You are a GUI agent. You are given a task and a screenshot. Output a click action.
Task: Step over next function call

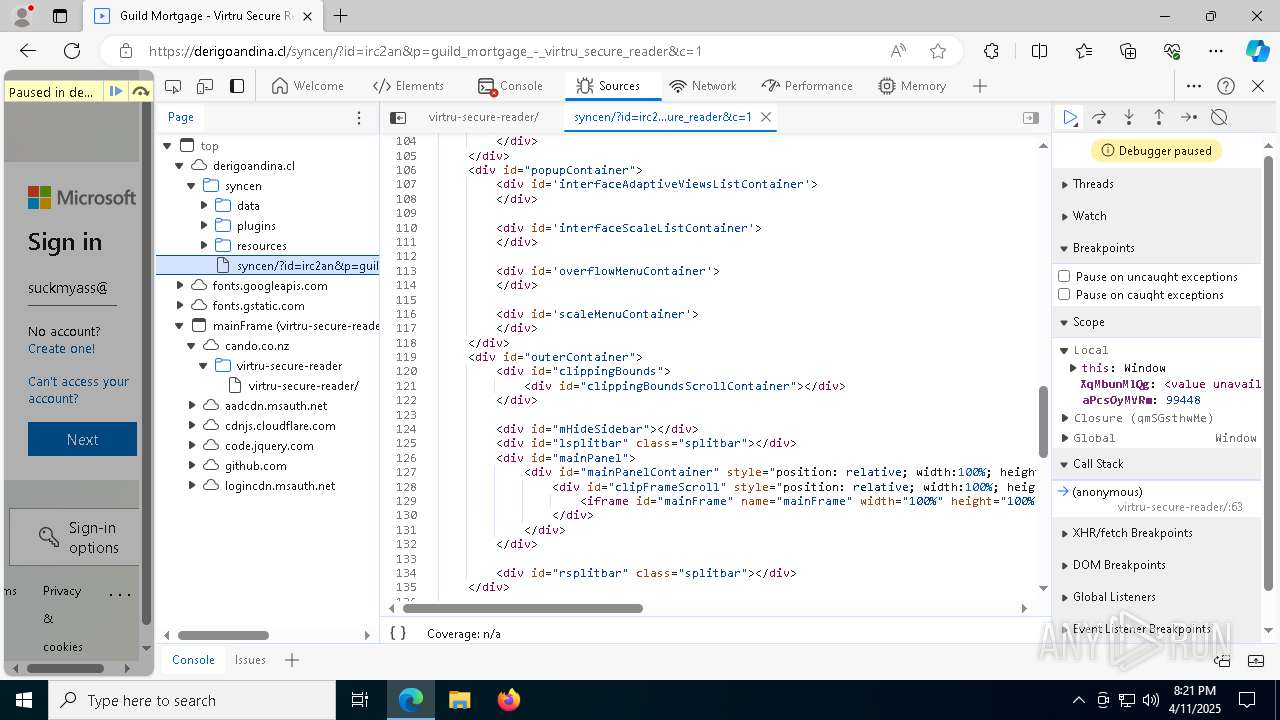(x=1099, y=117)
